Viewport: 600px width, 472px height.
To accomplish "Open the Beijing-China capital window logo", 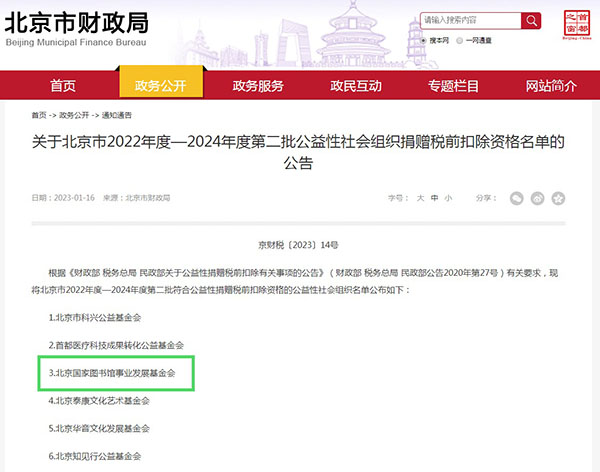I will (x=577, y=25).
